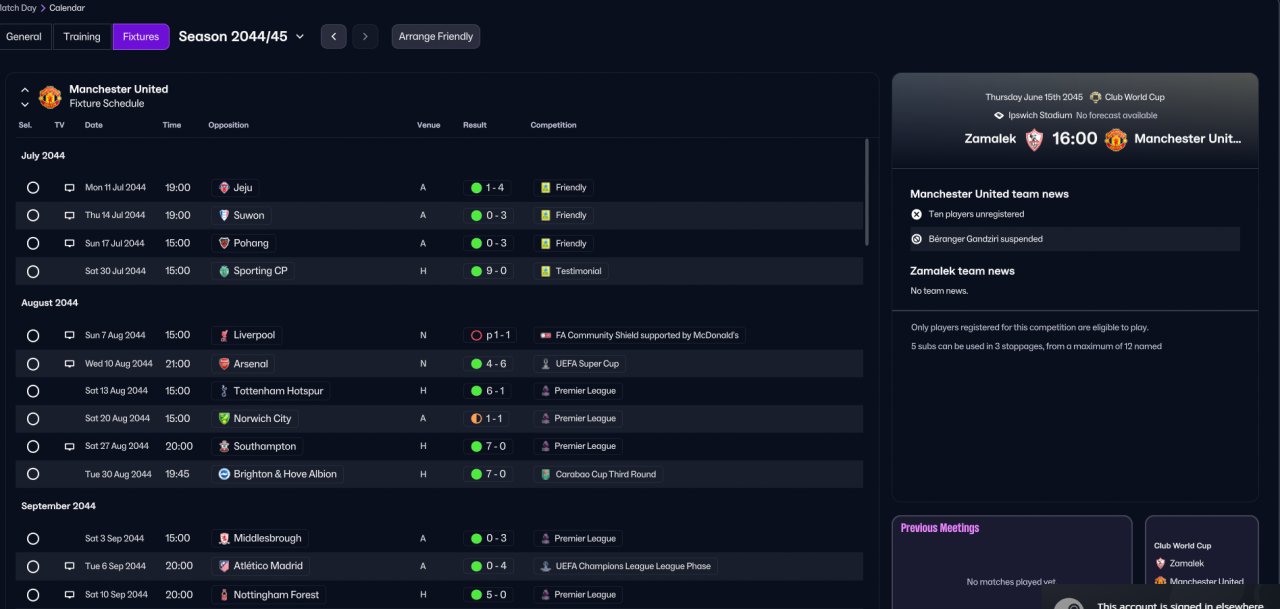Go to previous season with left arrow

pyautogui.click(x=334, y=37)
